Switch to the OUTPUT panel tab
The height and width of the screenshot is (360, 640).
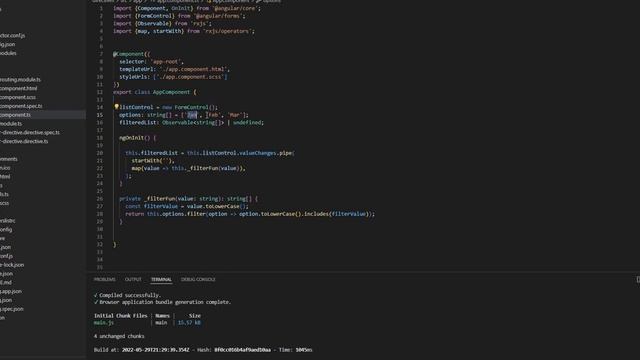(x=133, y=280)
